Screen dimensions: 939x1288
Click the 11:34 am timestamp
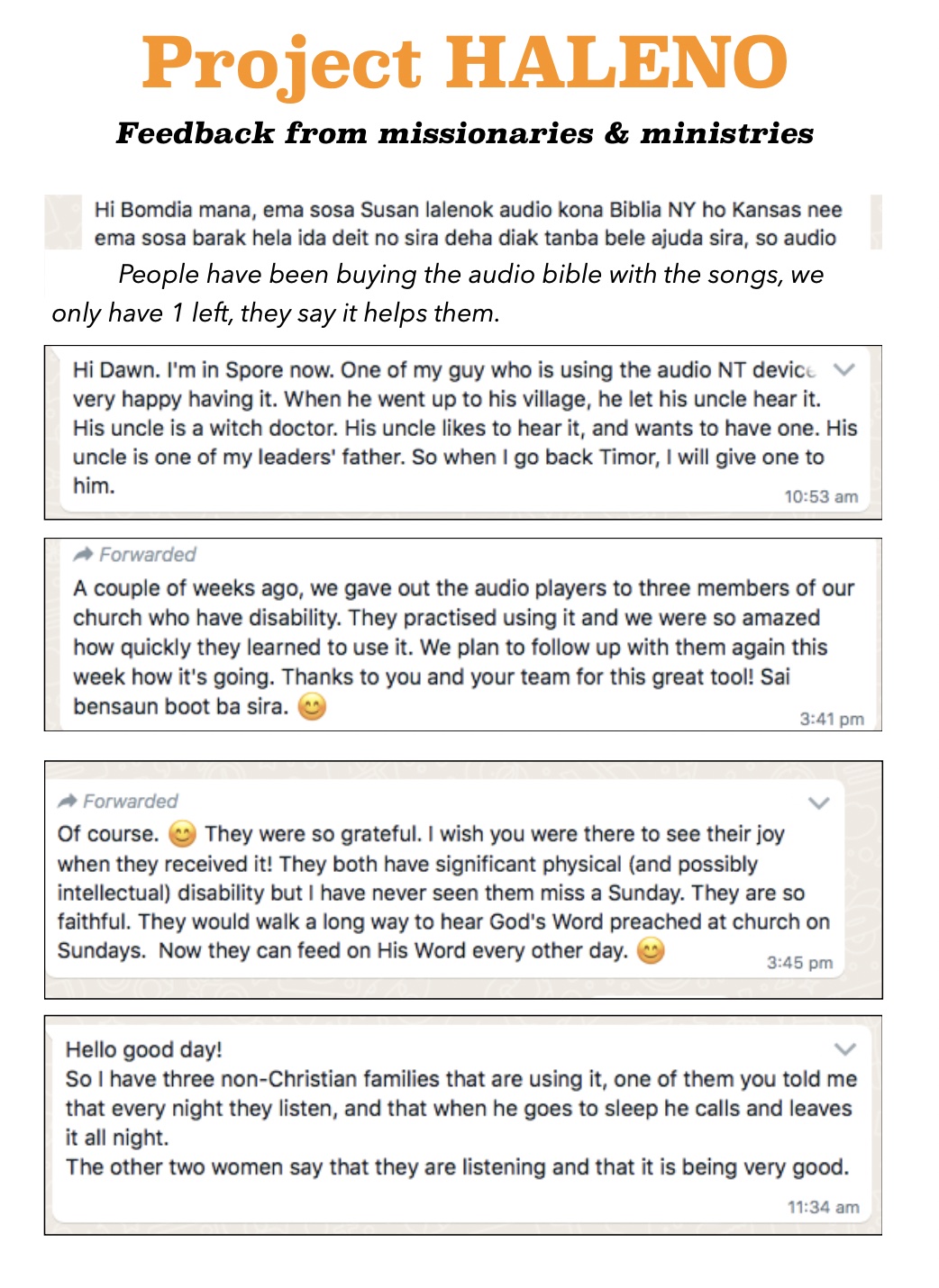point(824,1207)
